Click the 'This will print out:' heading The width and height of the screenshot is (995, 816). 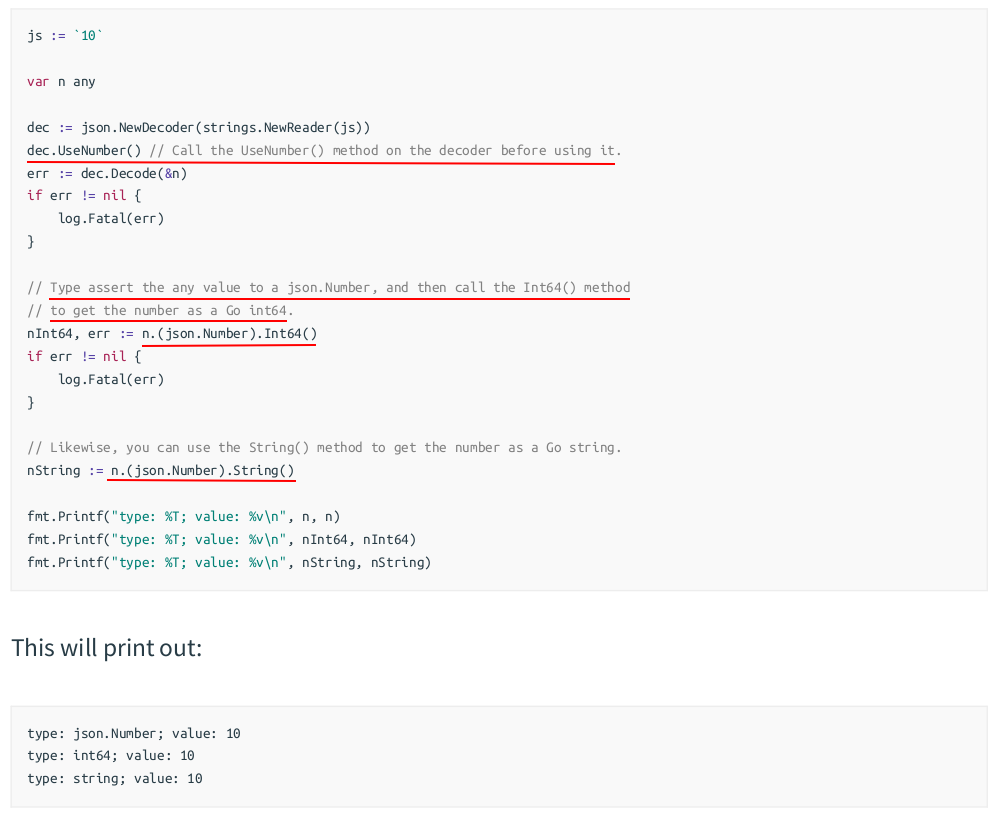tap(107, 648)
